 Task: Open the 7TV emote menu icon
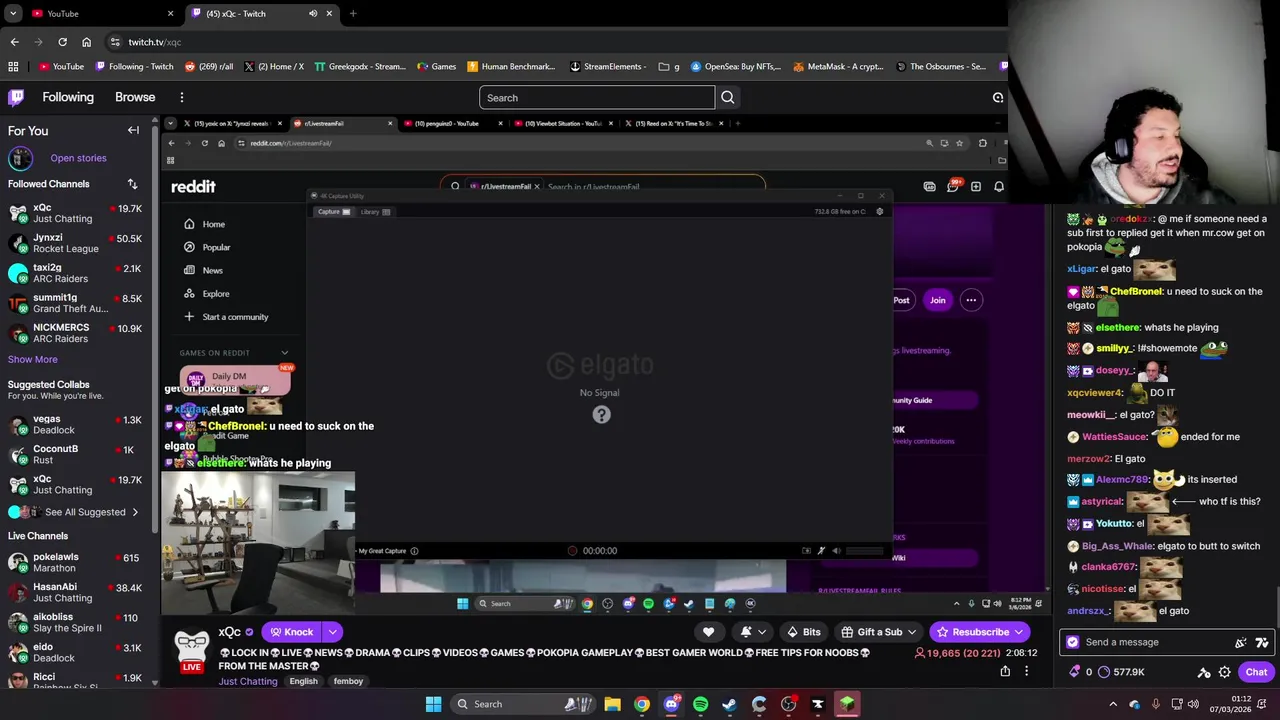click(x=1262, y=642)
